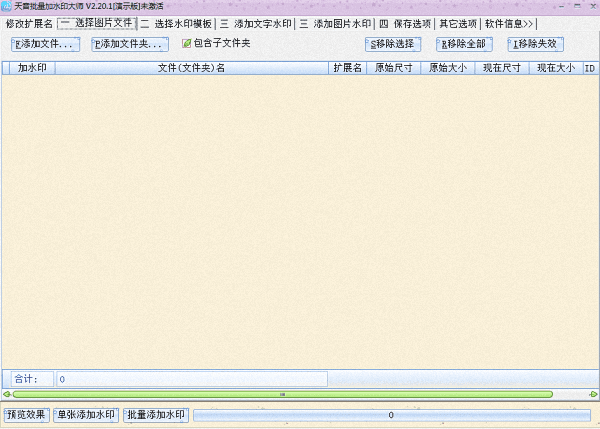Click the 单张添加水印 button
Image resolution: width=600 pixels, height=429 pixels.
[x=86, y=415]
